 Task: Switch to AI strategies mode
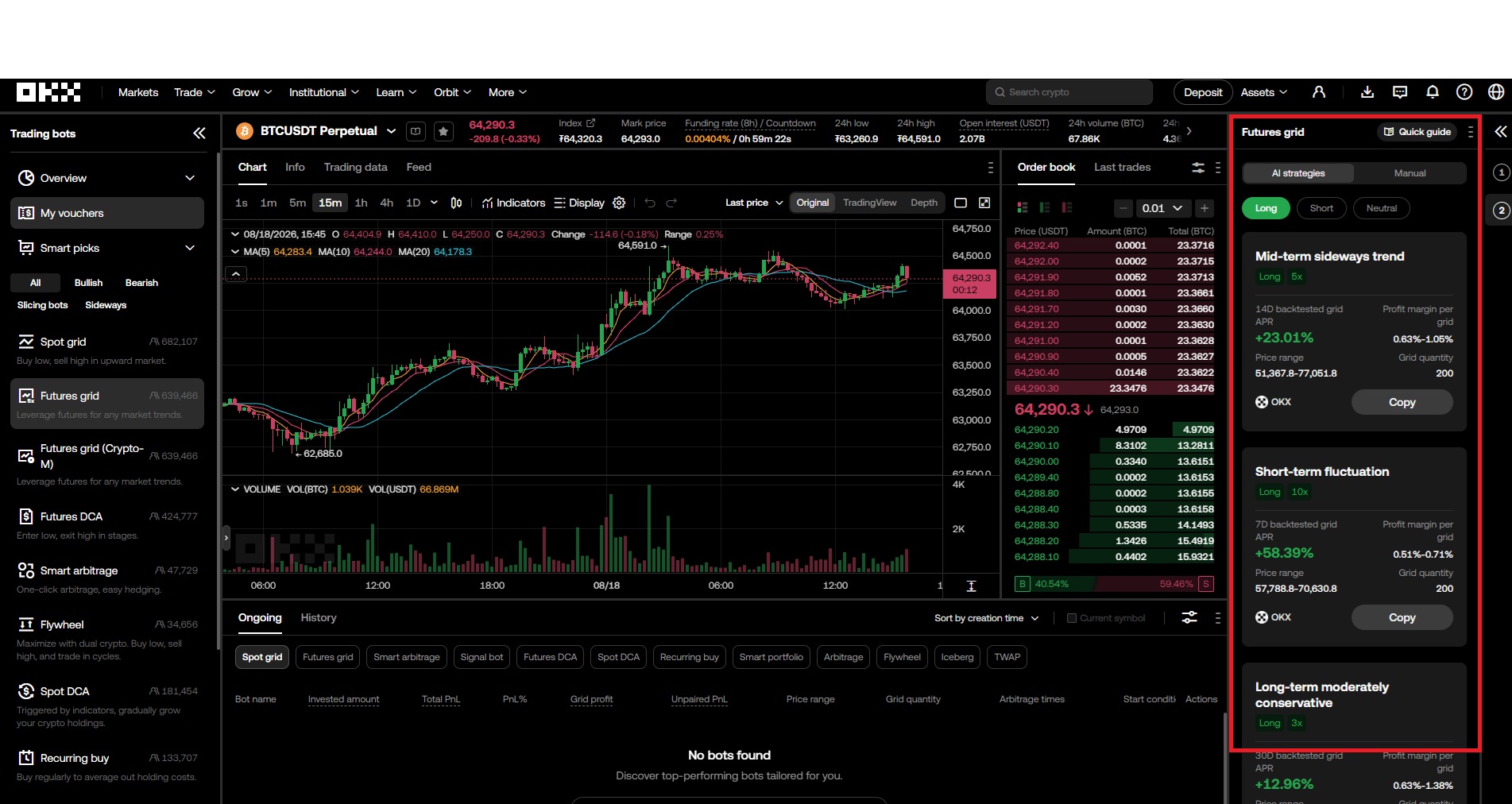[1298, 173]
